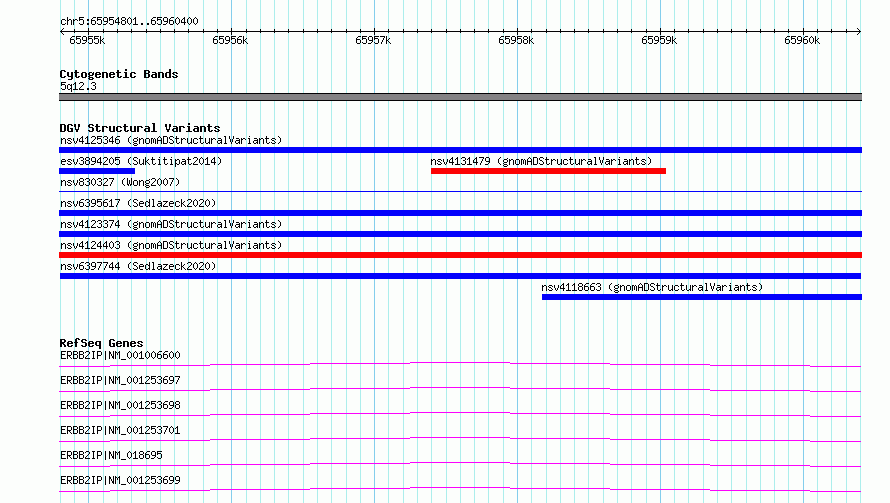Select the RefSeq Genes track title
The height and width of the screenshot is (503, 890).
pyautogui.click(x=101, y=343)
